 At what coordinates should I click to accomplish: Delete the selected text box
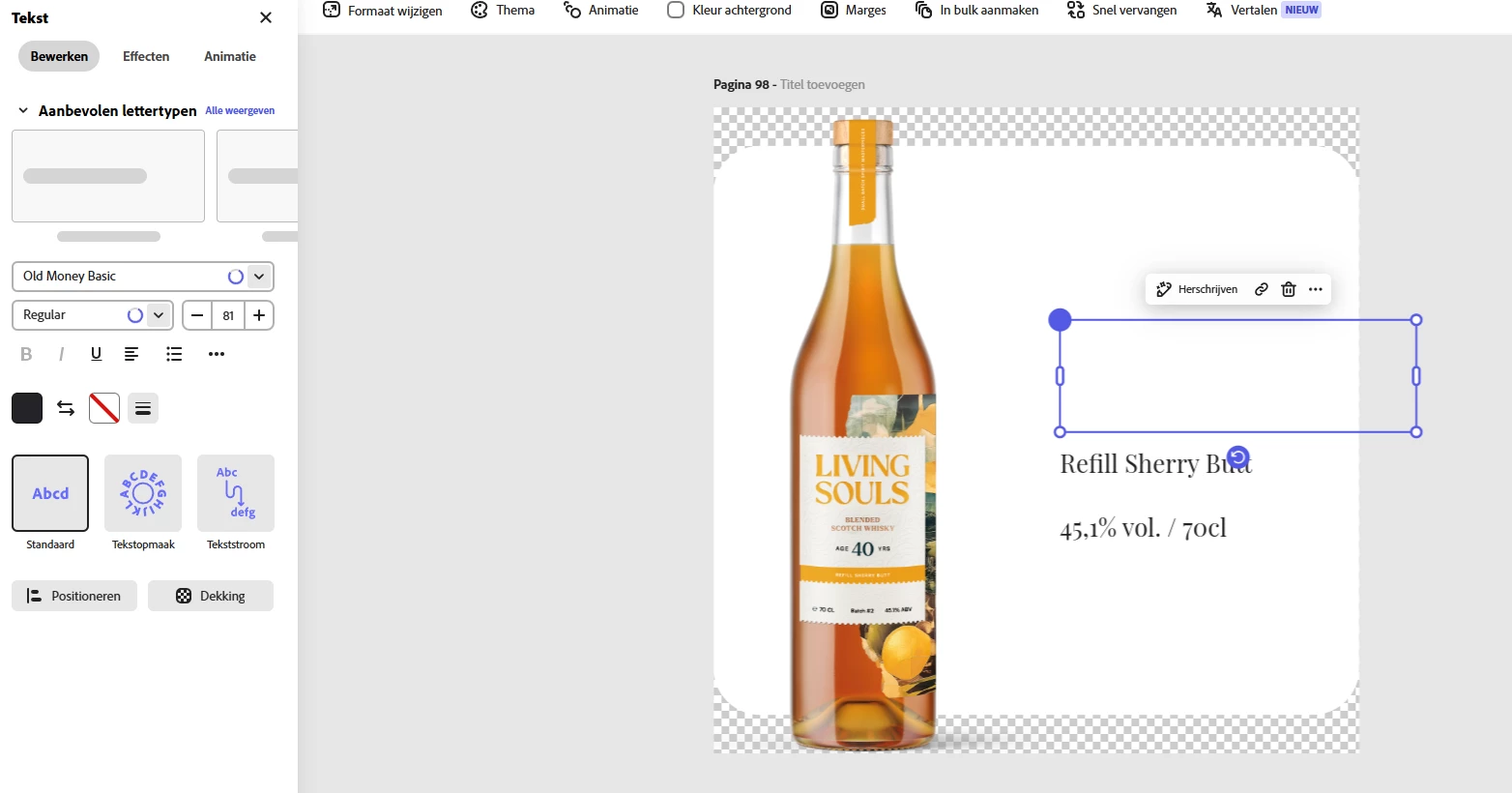point(1289,289)
